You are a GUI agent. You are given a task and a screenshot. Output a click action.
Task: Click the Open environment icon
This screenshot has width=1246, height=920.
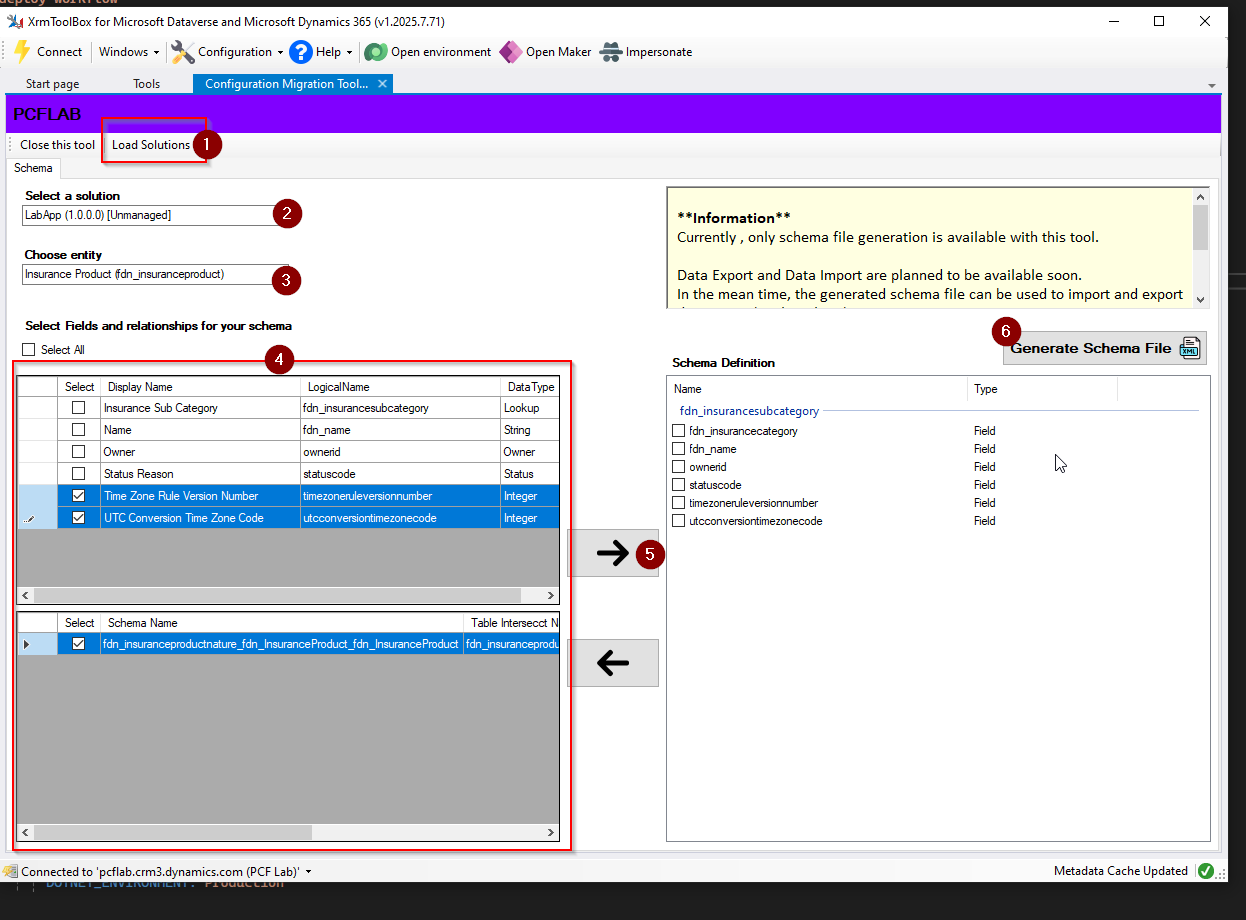coord(376,52)
